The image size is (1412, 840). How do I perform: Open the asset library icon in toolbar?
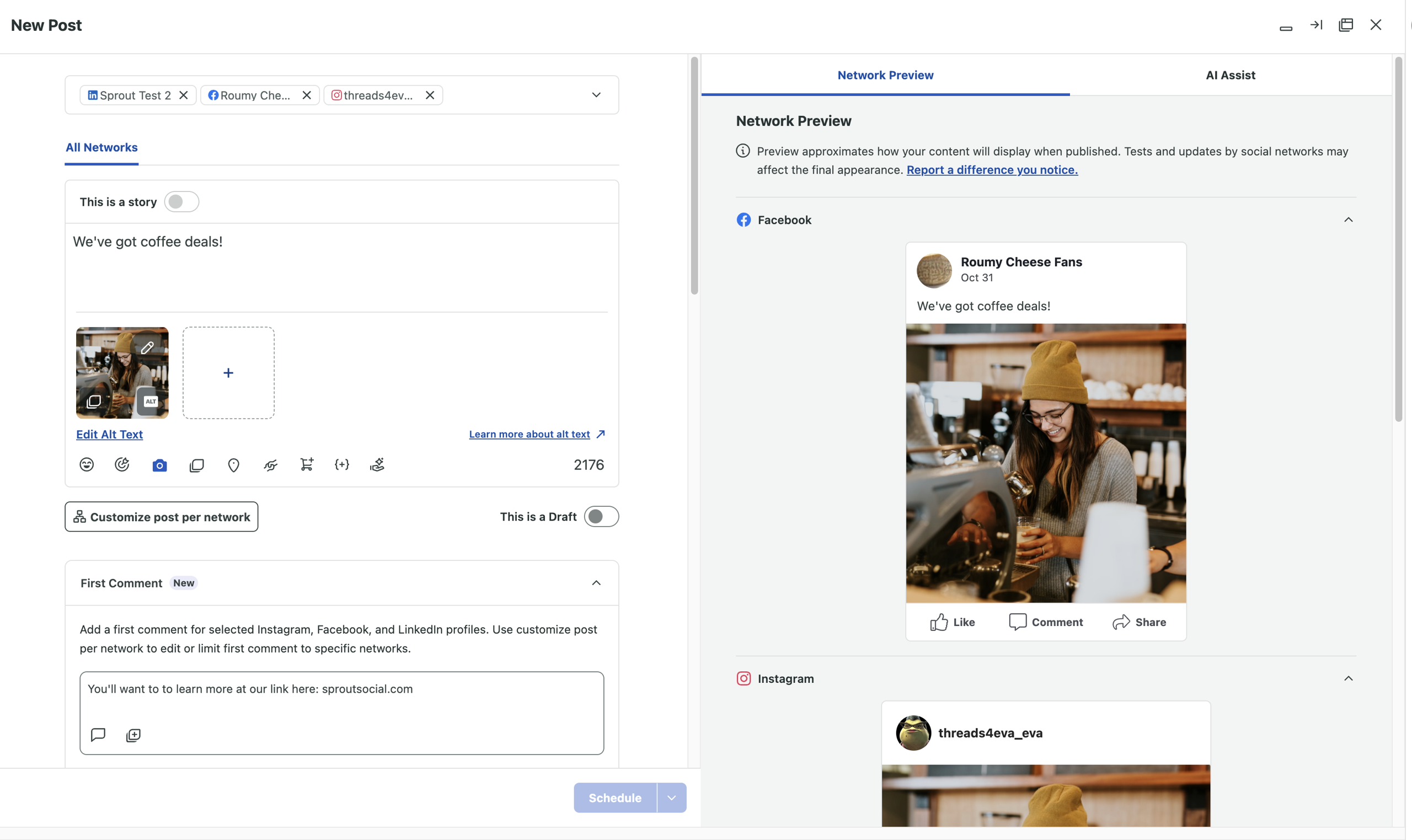pyautogui.click(x=196, y=466)
